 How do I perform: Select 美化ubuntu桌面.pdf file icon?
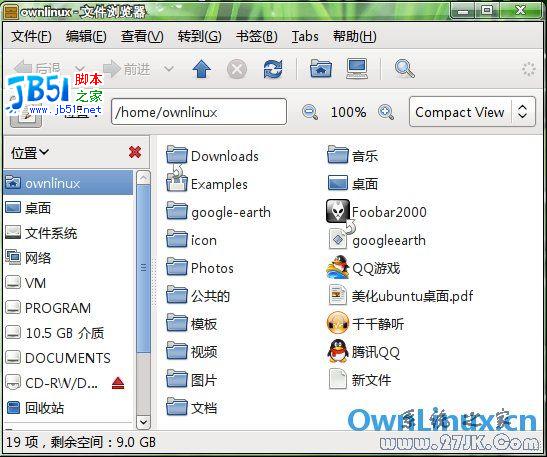pos(338,295)
